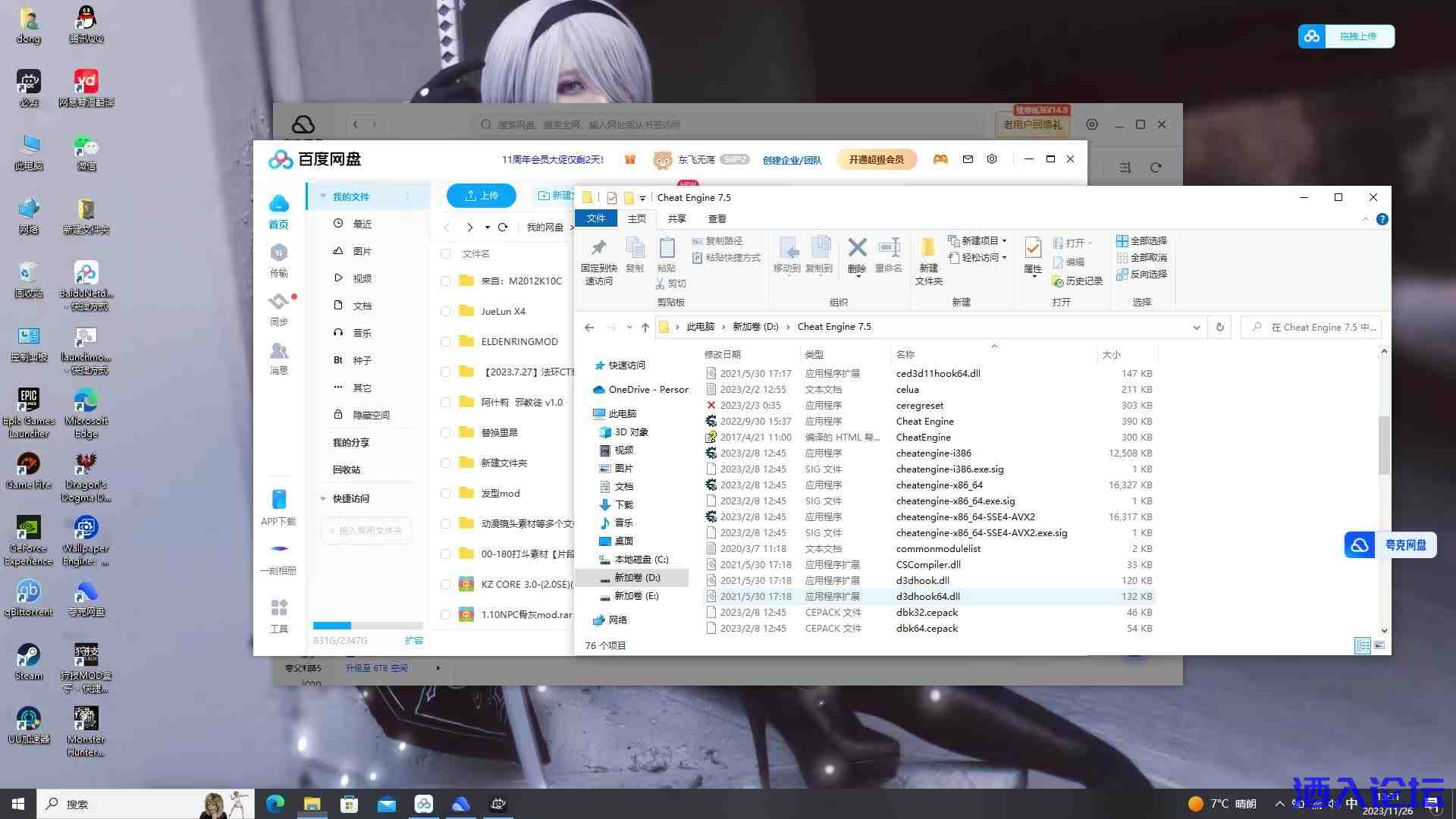Toggle the select-all checkbox beside 文件名
The image size is (1456, 819).
[445, 254]
